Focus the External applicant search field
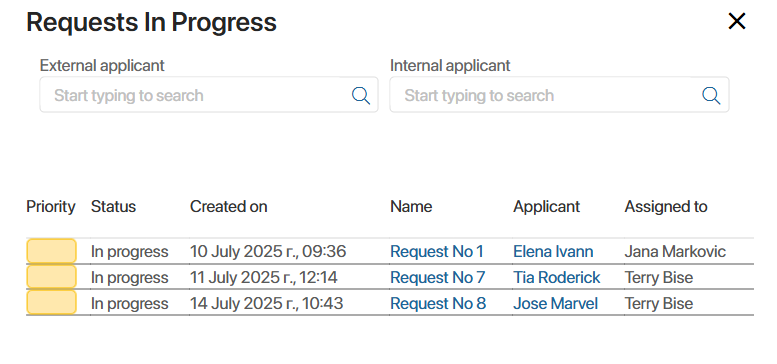The height and width of the screenshot is (364, 777). (x=209, y=95)
